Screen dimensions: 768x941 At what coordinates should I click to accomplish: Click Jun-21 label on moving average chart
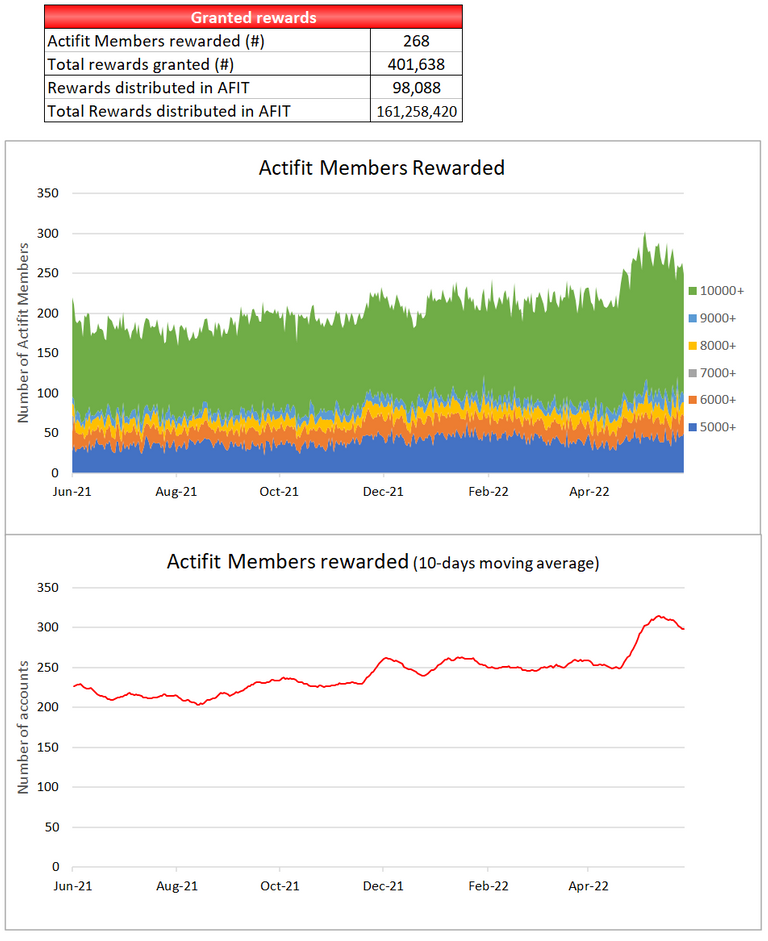[72, 886]
